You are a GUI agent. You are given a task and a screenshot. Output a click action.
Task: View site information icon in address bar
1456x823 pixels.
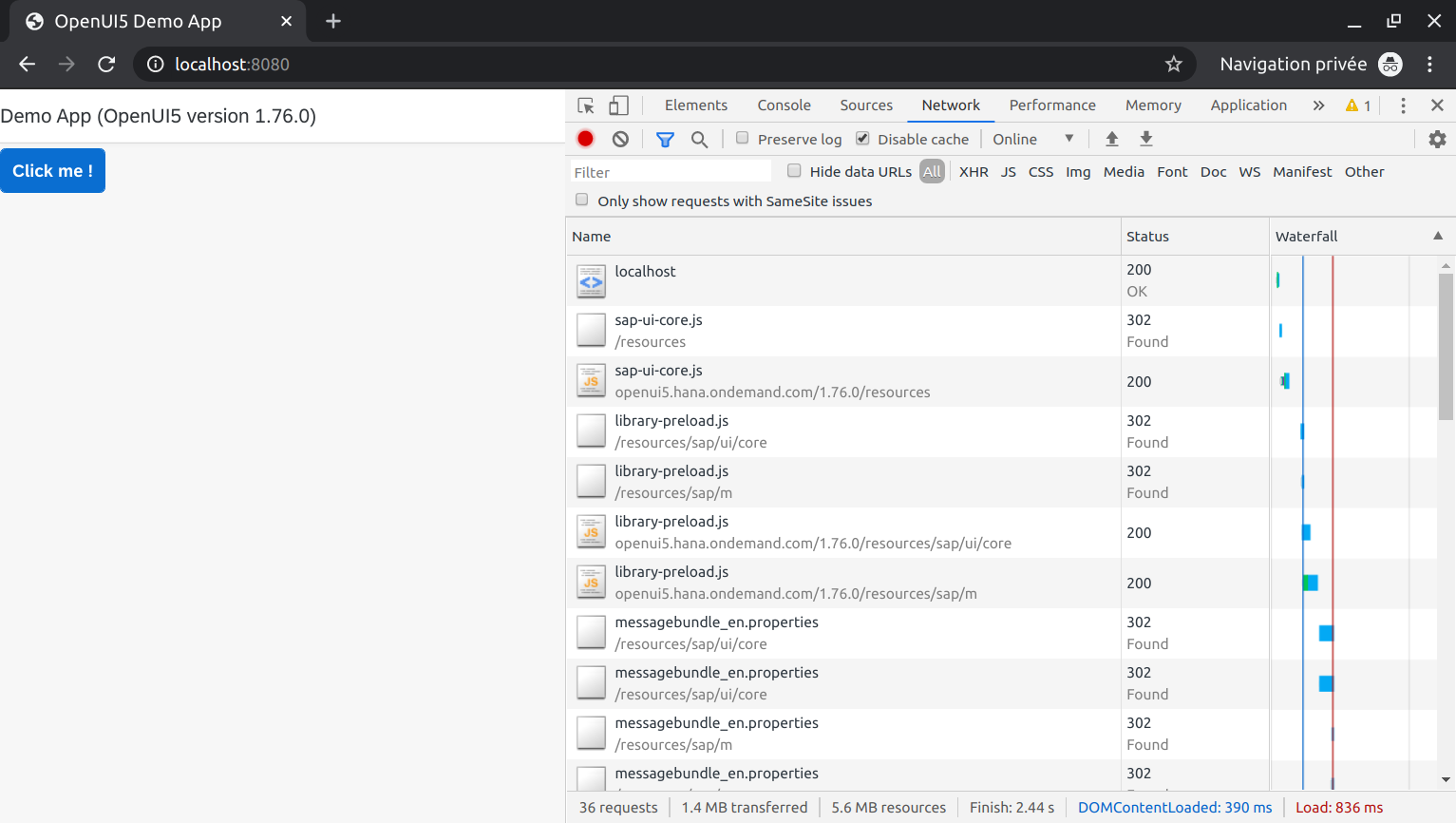coord(155,64)
